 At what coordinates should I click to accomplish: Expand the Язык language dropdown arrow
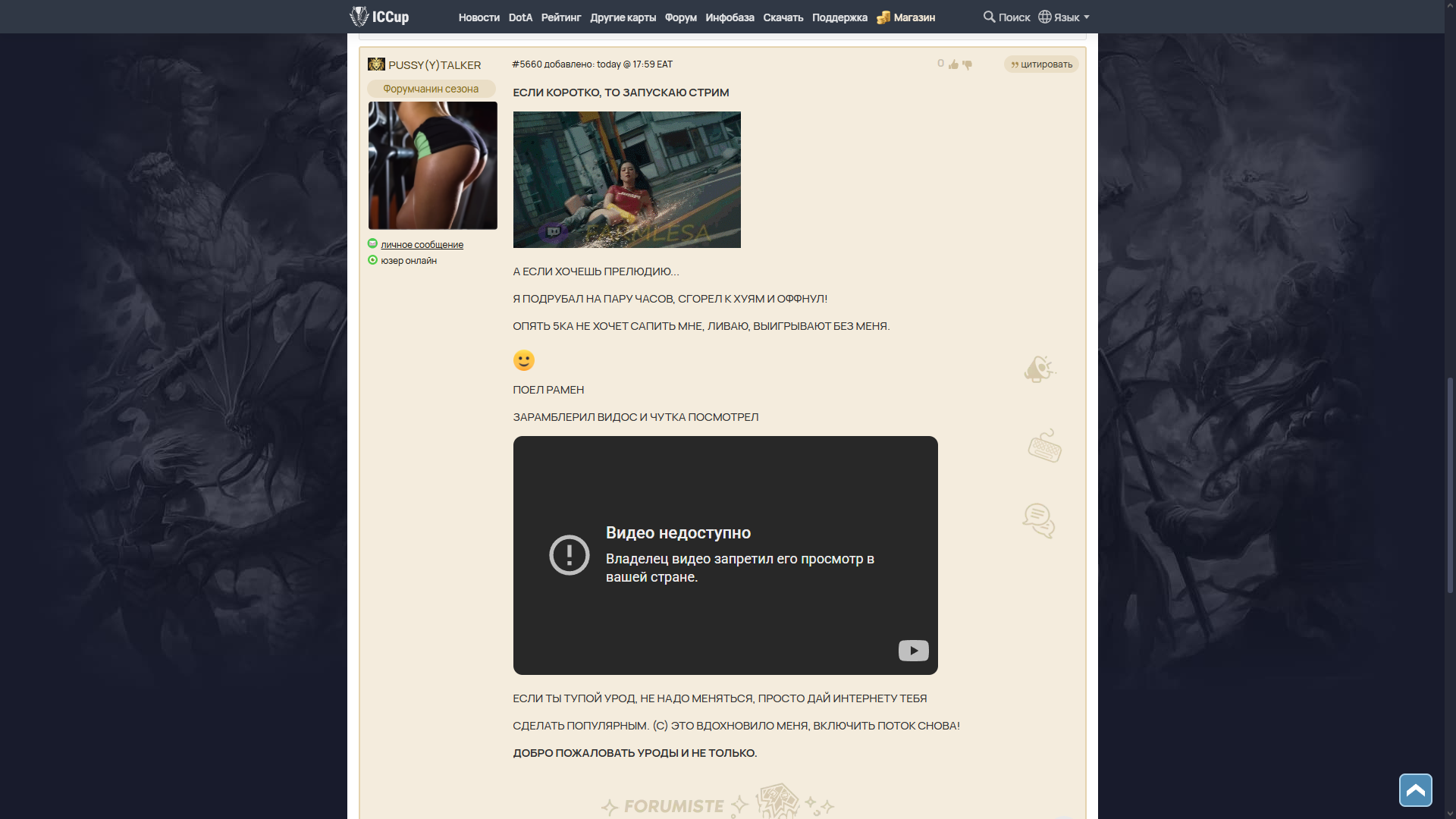1087,17
